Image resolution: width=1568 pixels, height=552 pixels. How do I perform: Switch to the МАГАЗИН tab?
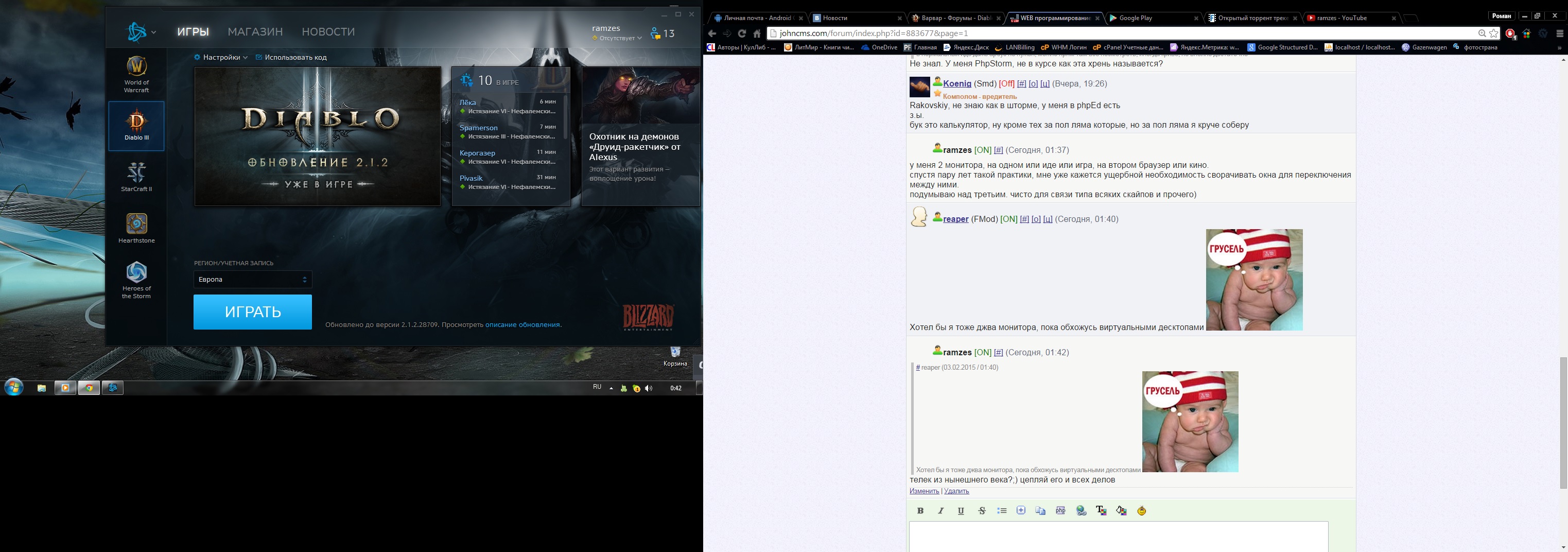coord(255,31)
